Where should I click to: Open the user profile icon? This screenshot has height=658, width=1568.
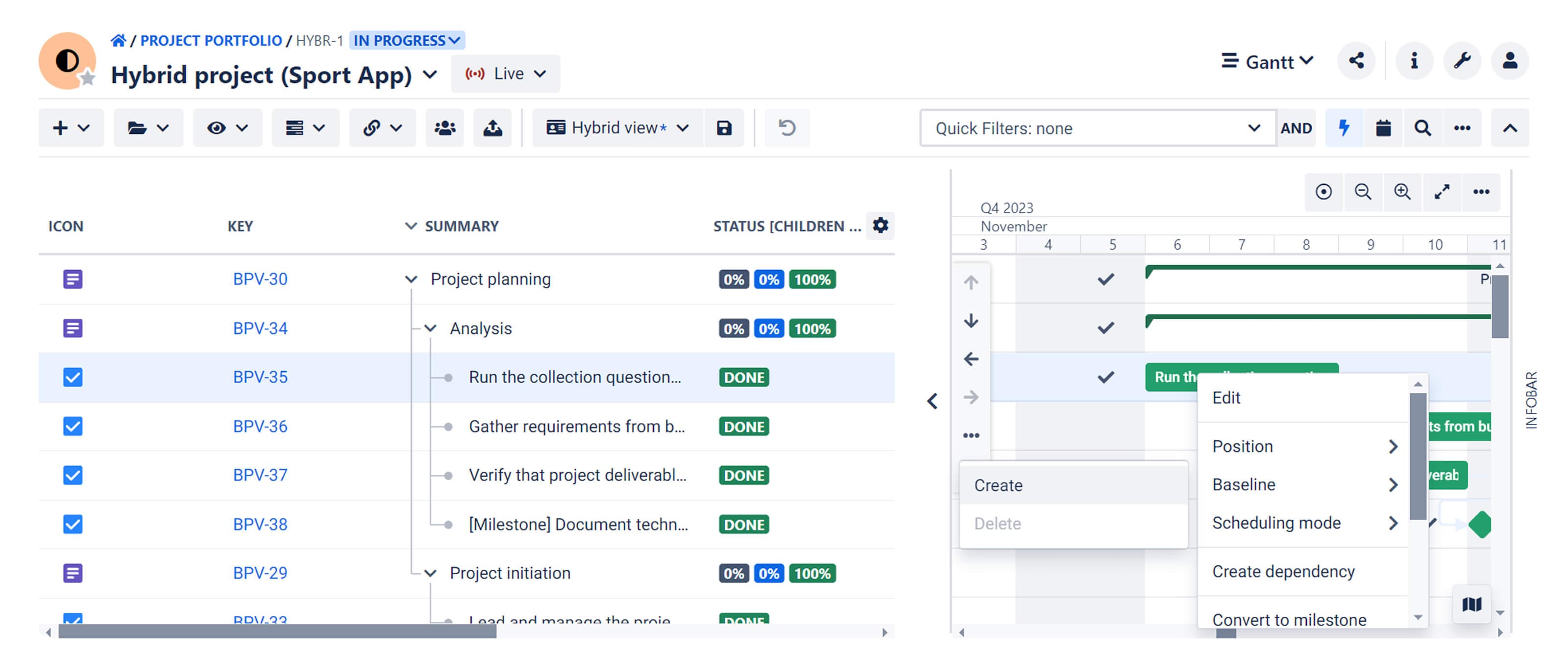1510,61
